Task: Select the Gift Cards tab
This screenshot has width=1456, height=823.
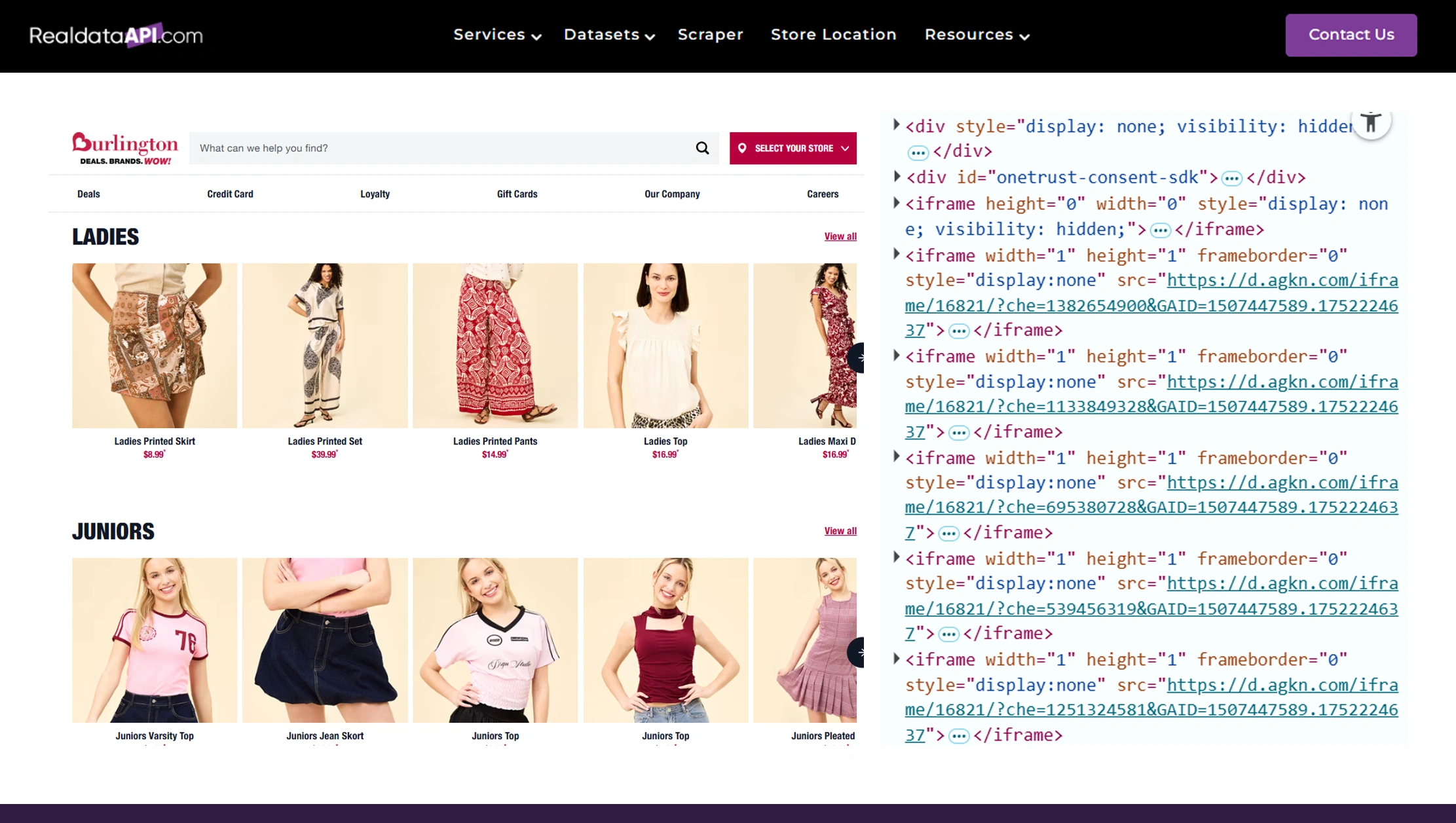Action: (x=517, y=194)
